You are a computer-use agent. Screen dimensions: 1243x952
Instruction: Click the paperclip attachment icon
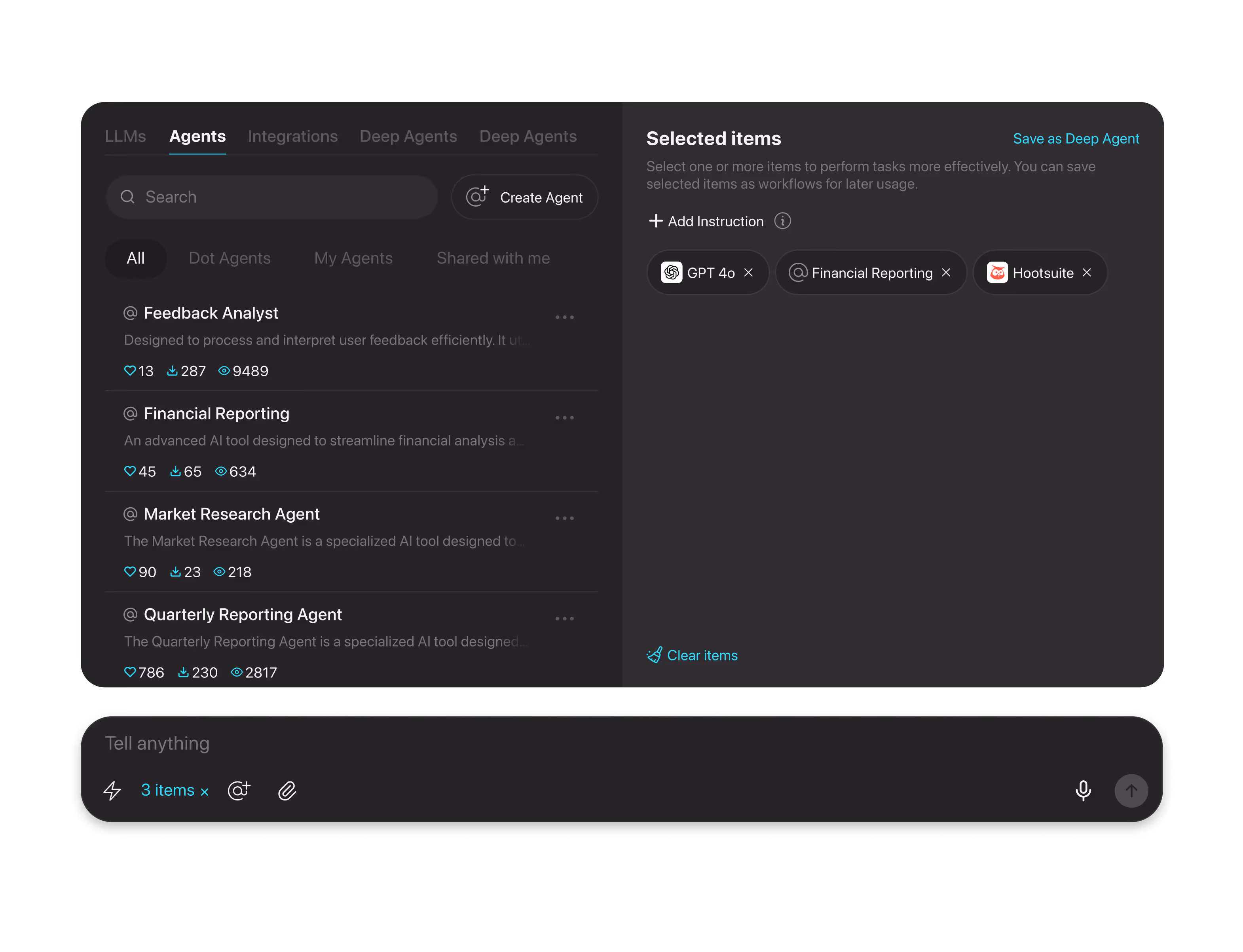coord(287,791)
